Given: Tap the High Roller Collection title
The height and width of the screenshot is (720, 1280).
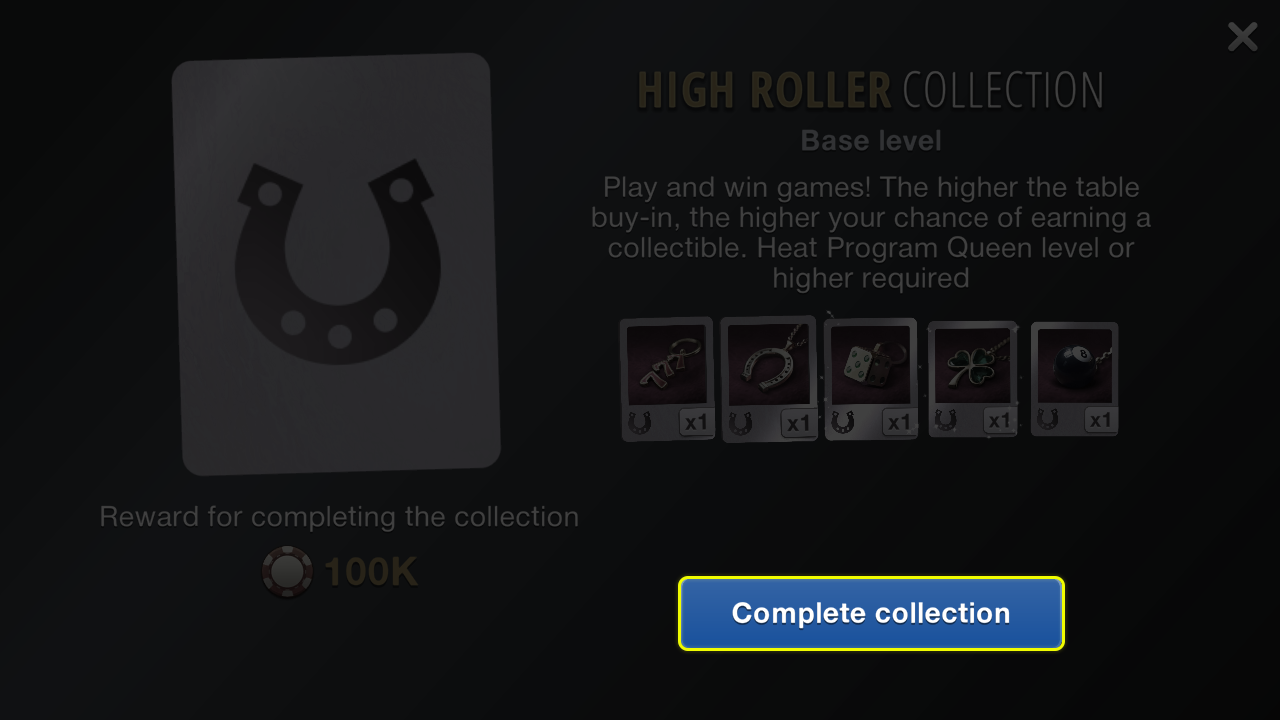Looking at the screenshot, I should [x=870, y=91].
